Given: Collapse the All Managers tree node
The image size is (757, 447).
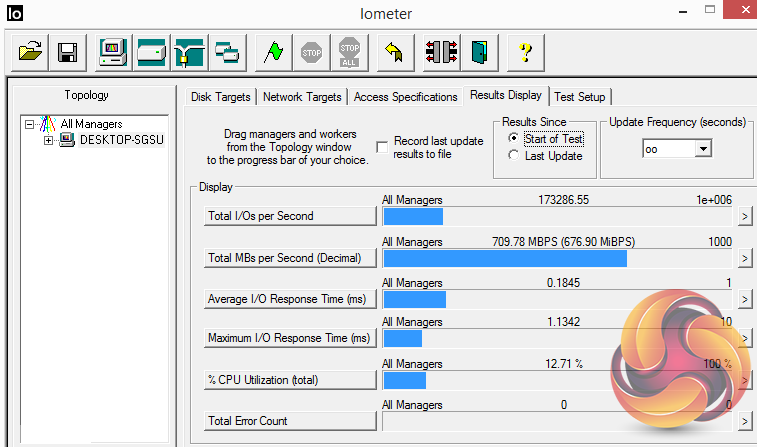Looking at the screenshot, I should coord(29,125).
